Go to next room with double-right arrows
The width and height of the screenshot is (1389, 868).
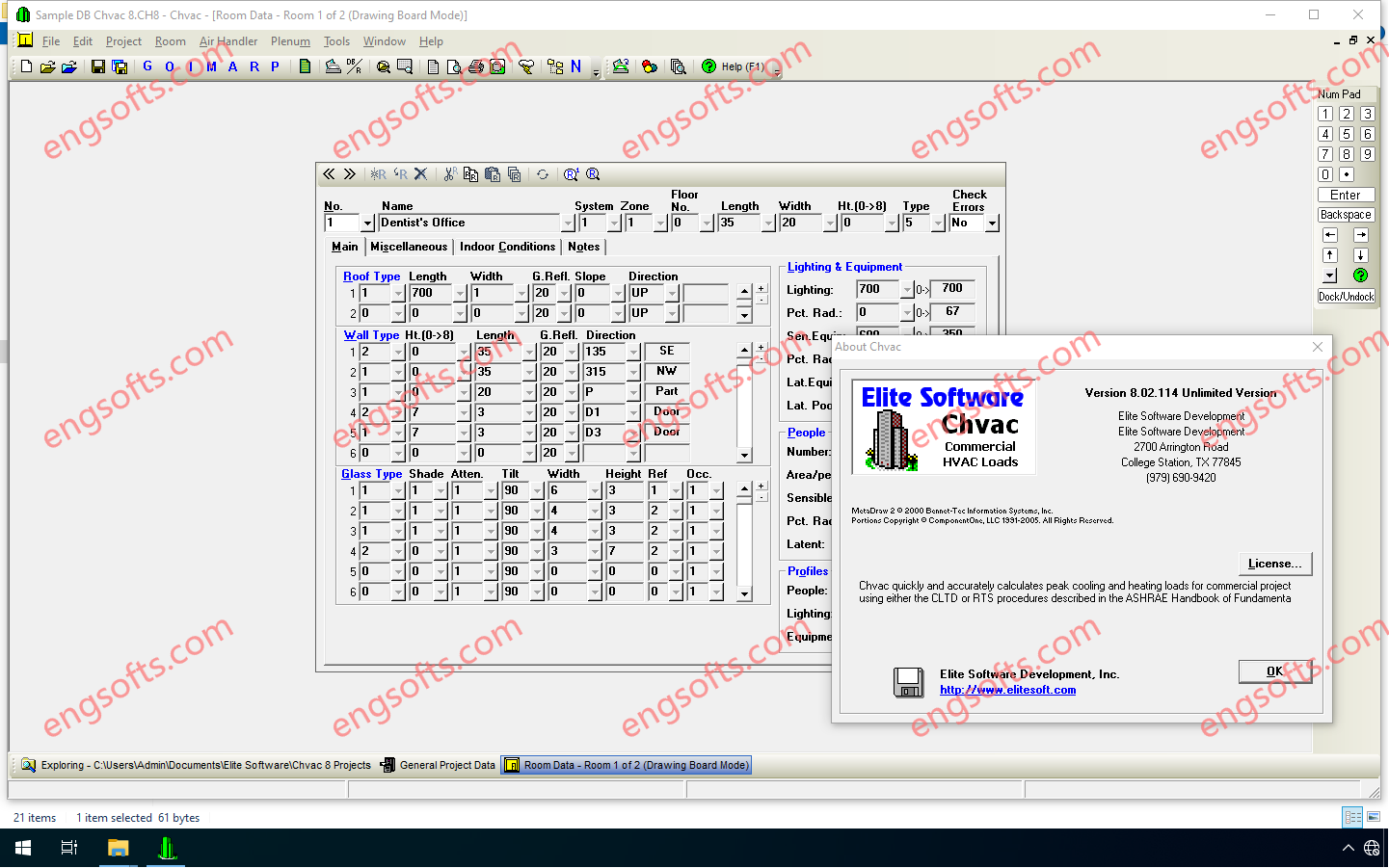[350, 174]
